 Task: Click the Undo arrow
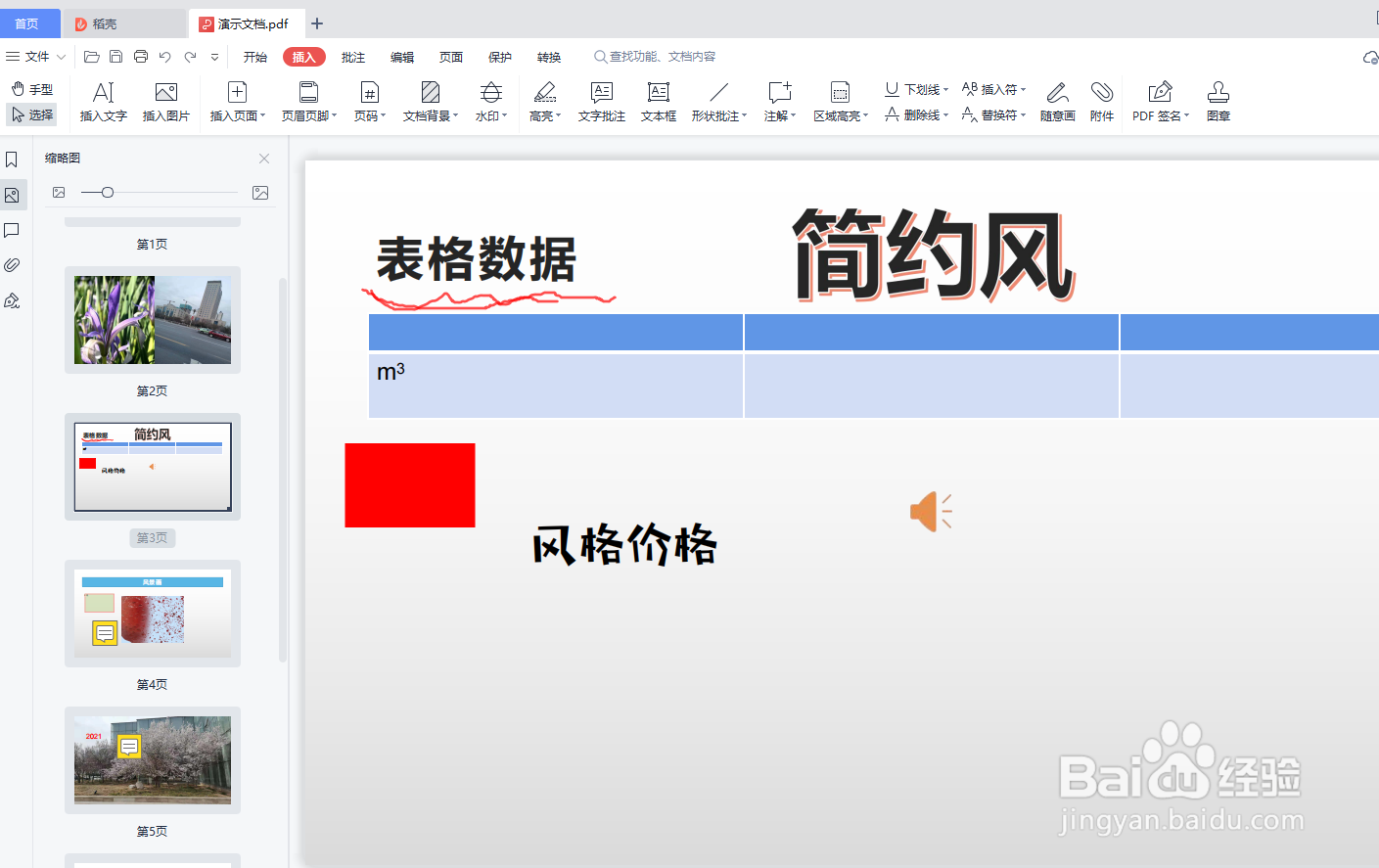(165, 57)
